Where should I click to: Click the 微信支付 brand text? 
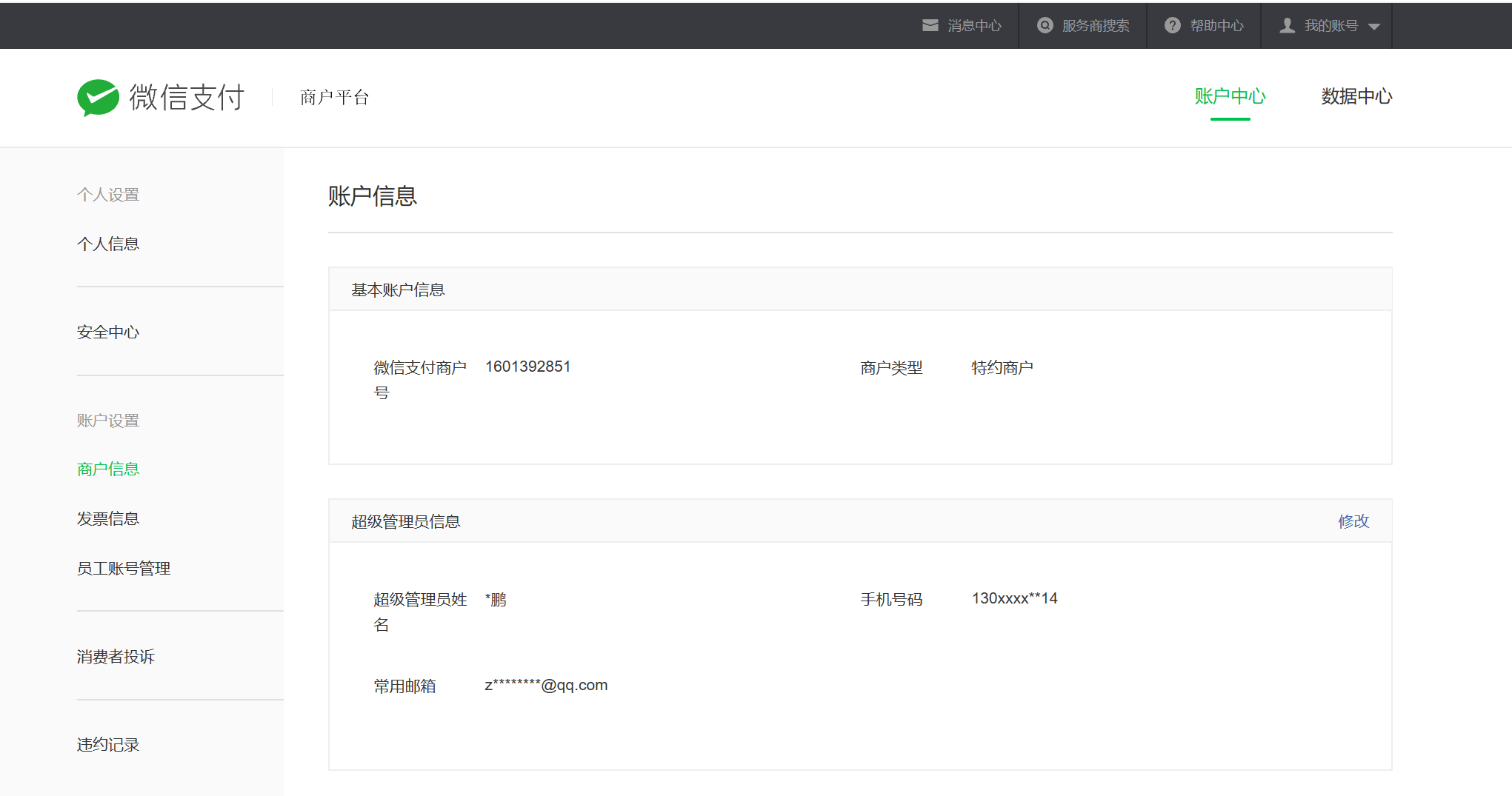pyautogui.click(x=187, y=97)
